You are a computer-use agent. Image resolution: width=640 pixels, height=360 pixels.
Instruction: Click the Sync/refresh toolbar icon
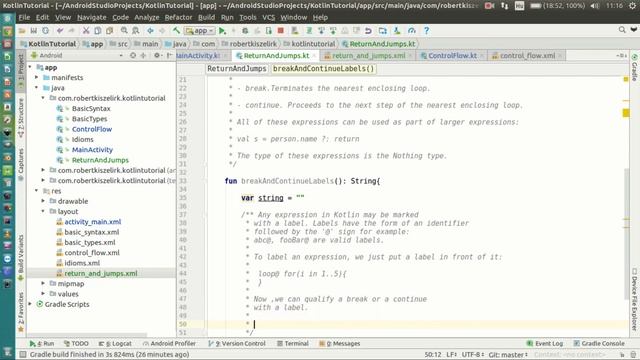click(45, 31)
